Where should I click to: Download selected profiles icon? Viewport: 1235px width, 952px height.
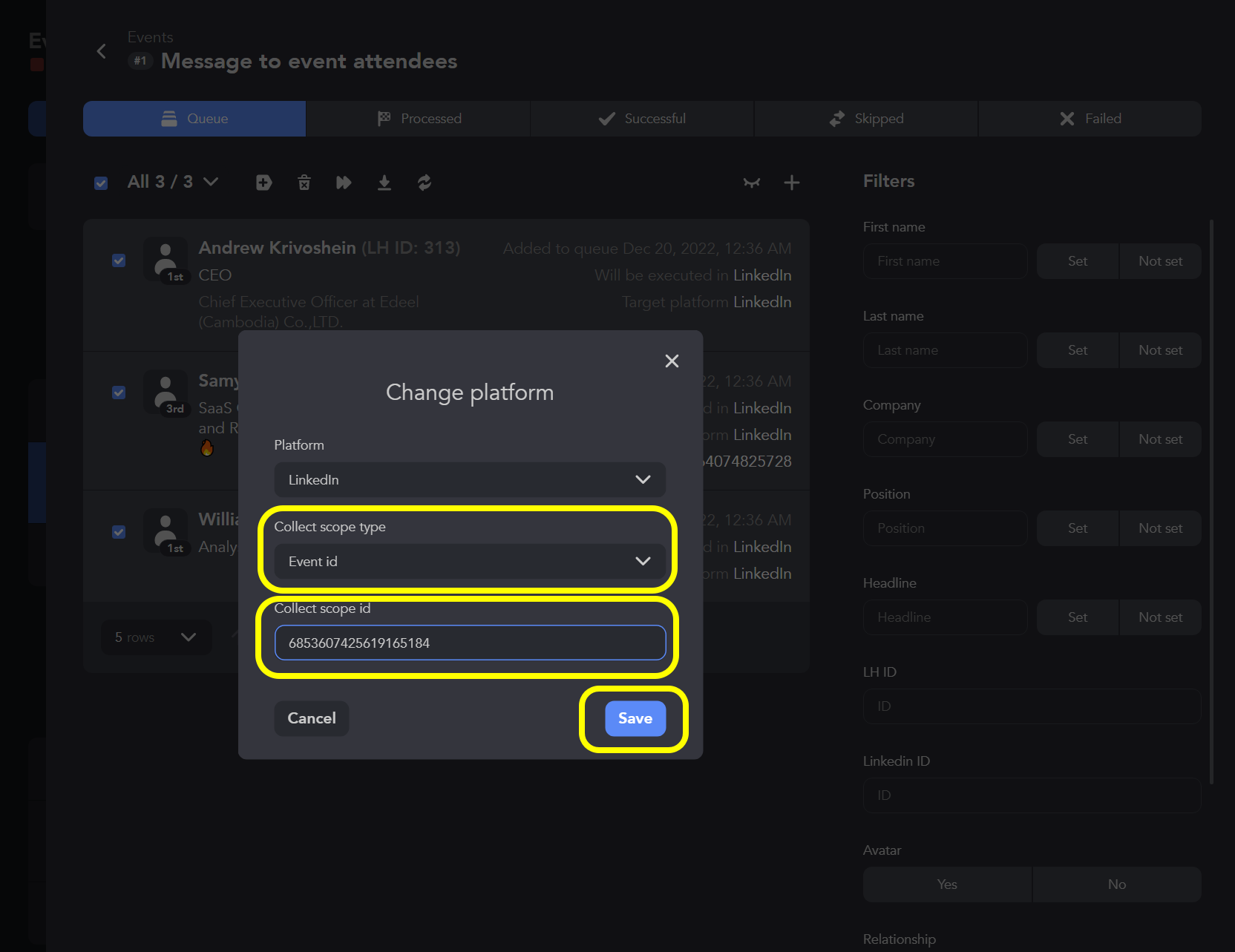pyautogui.click(x=384, y=183)
